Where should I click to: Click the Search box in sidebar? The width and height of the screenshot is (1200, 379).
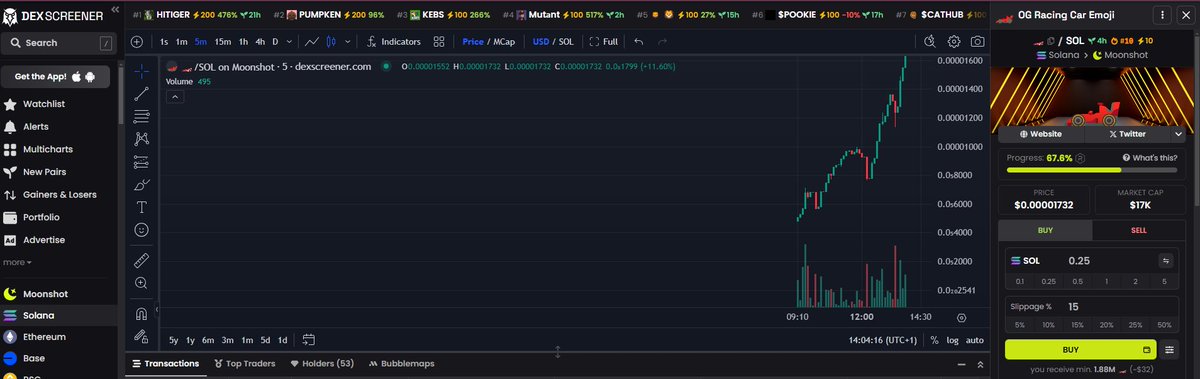tap(59, 43)
